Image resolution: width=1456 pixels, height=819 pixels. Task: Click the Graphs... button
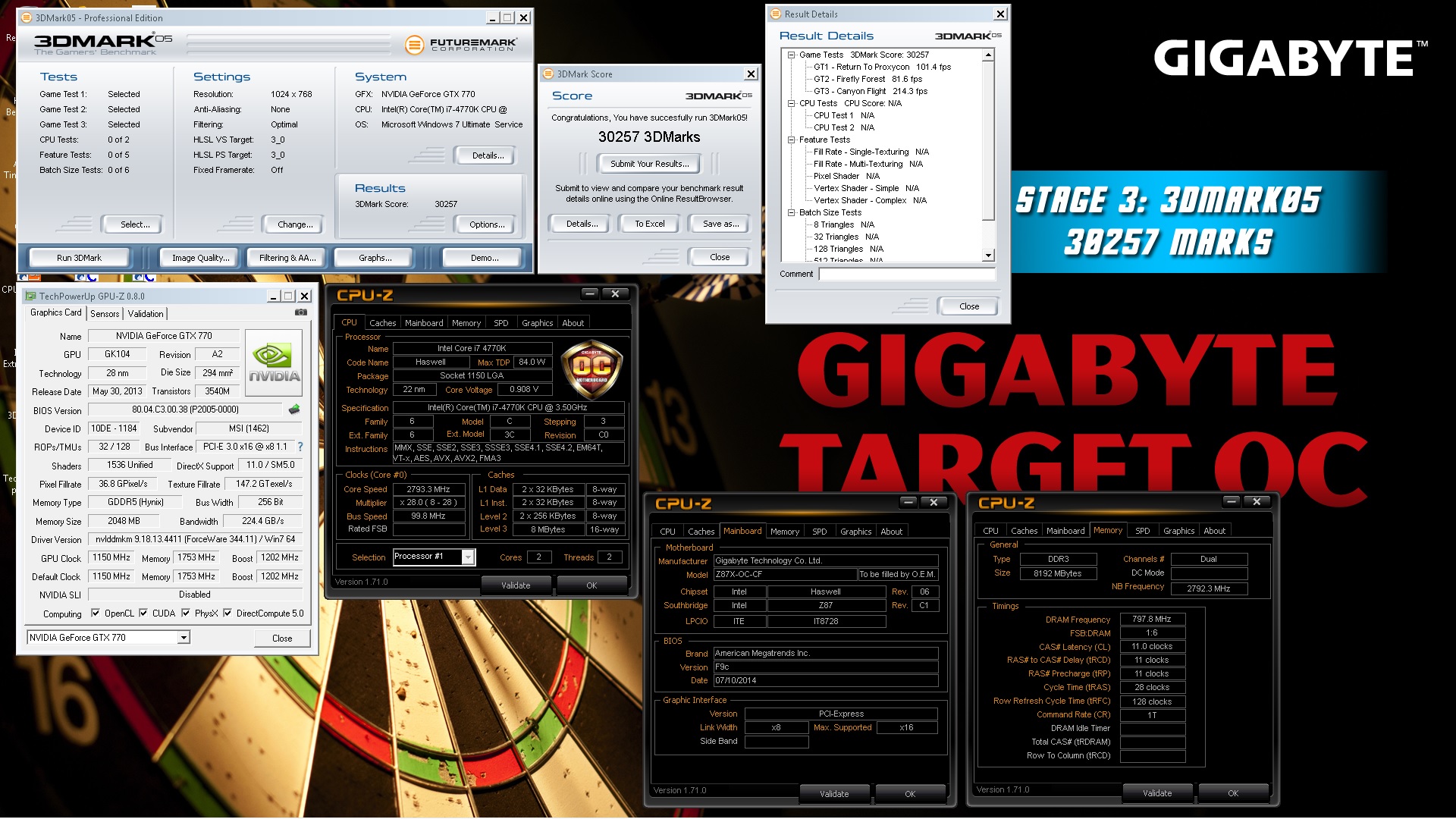pos(375,258)
